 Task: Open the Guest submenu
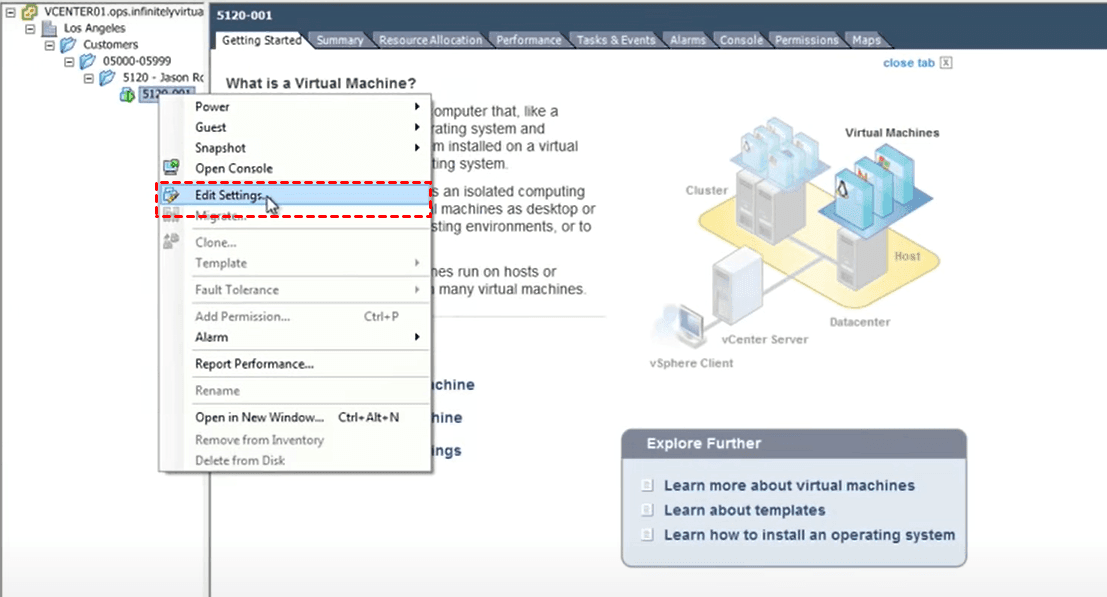(295, 127)
